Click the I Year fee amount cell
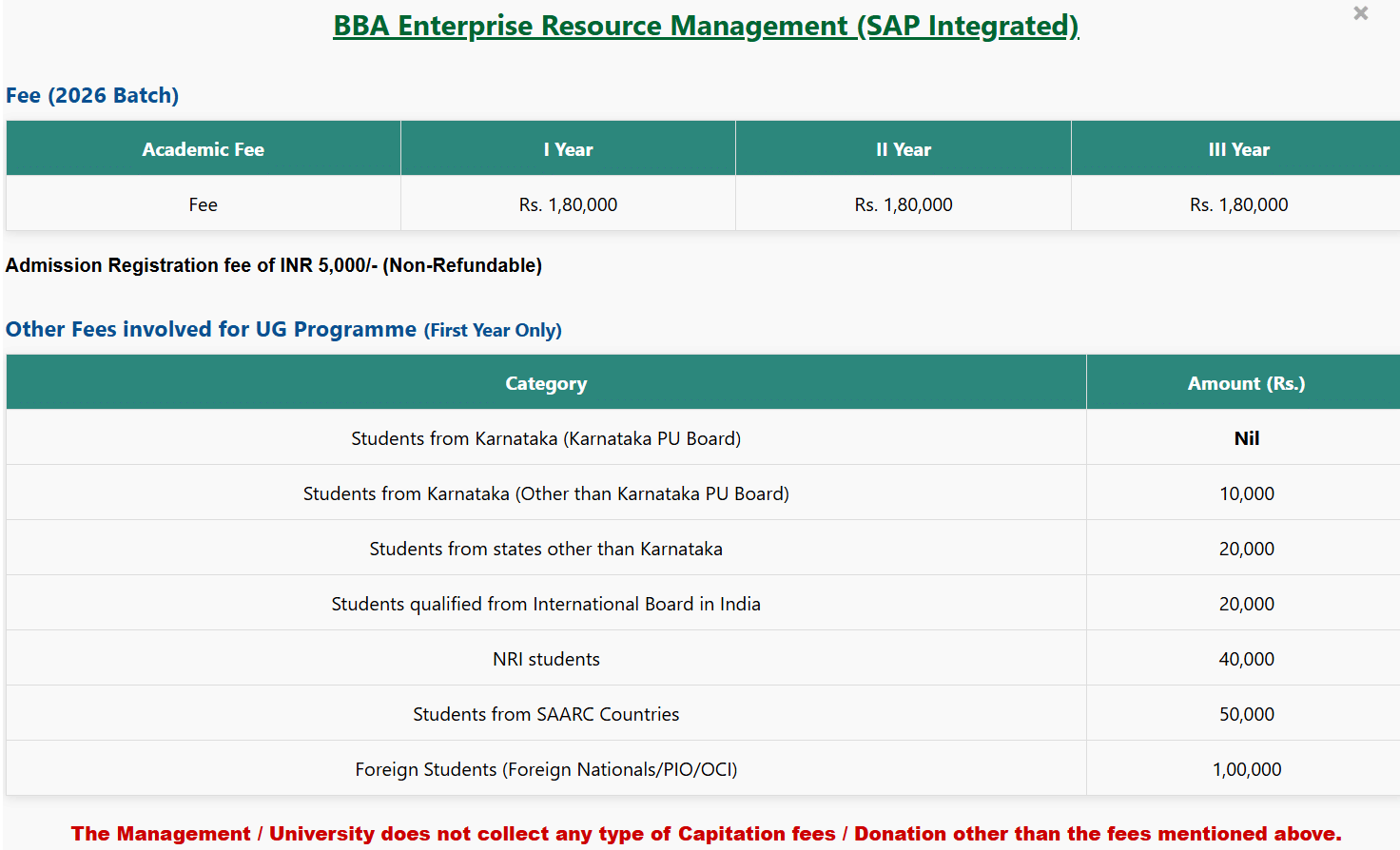 pyautogui.click(x=568, y=204)
